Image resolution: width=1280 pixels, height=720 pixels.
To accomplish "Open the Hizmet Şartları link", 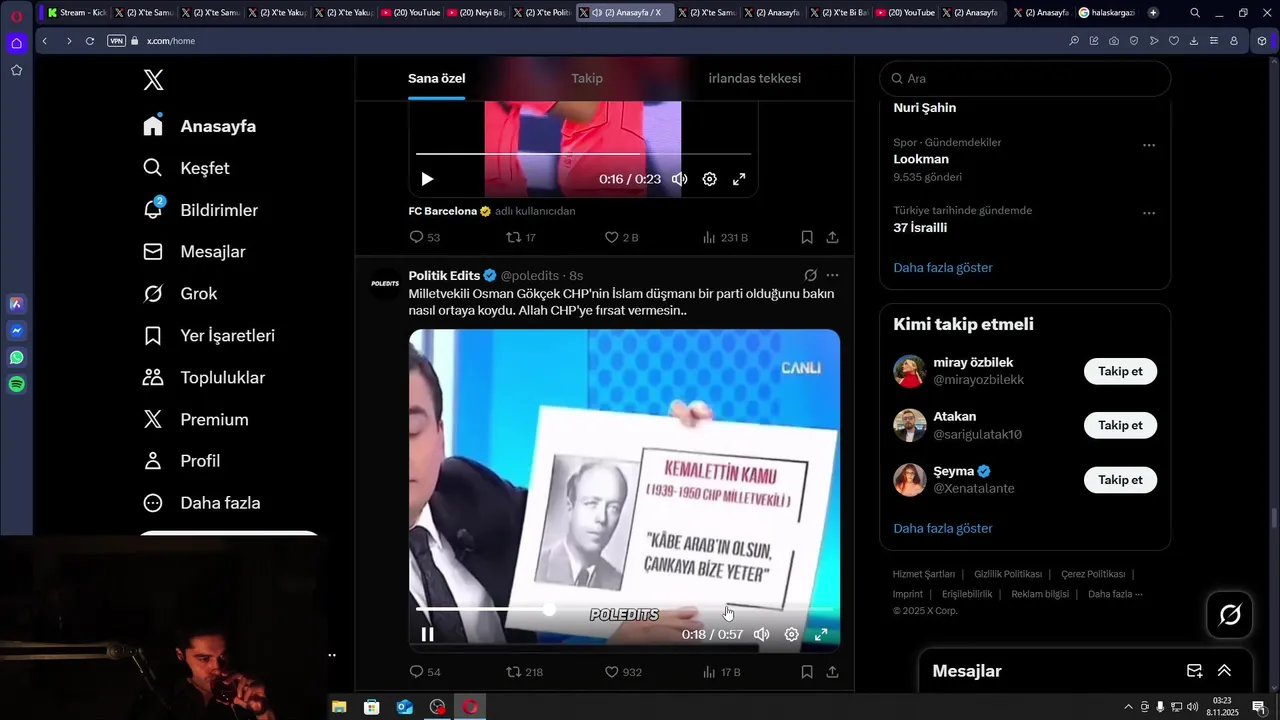I will (x=924, y=574).
